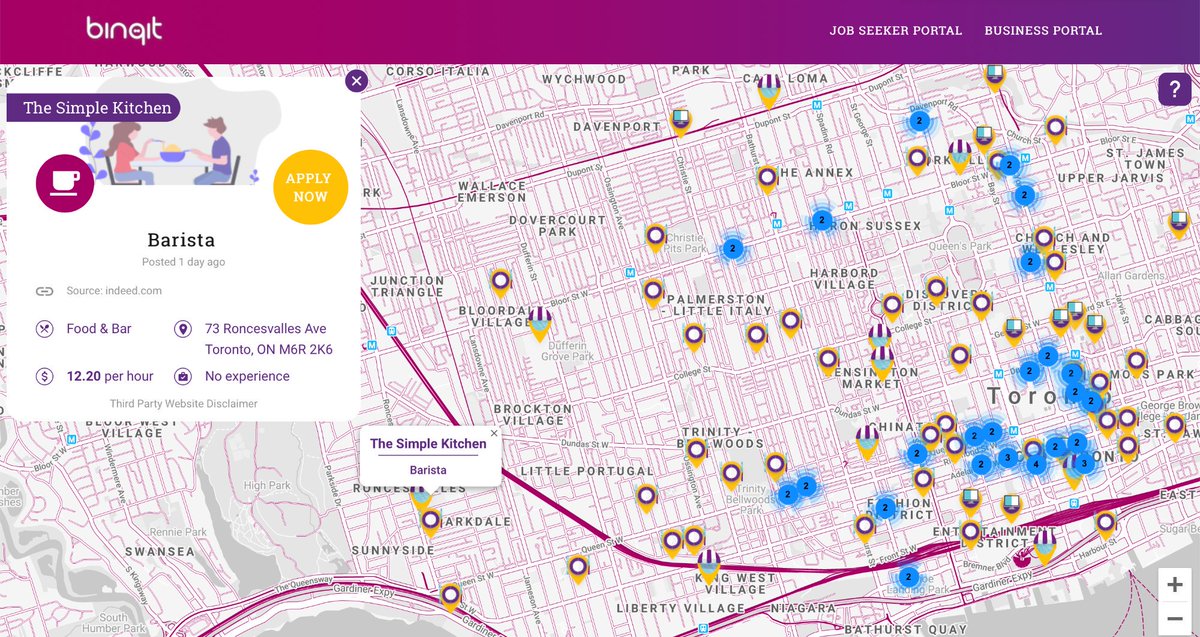Image resolution: width=1200 pixels, height=637 pixels.
Task: Click the tent marker at Bloordale Village
Action: click(540, 325)
